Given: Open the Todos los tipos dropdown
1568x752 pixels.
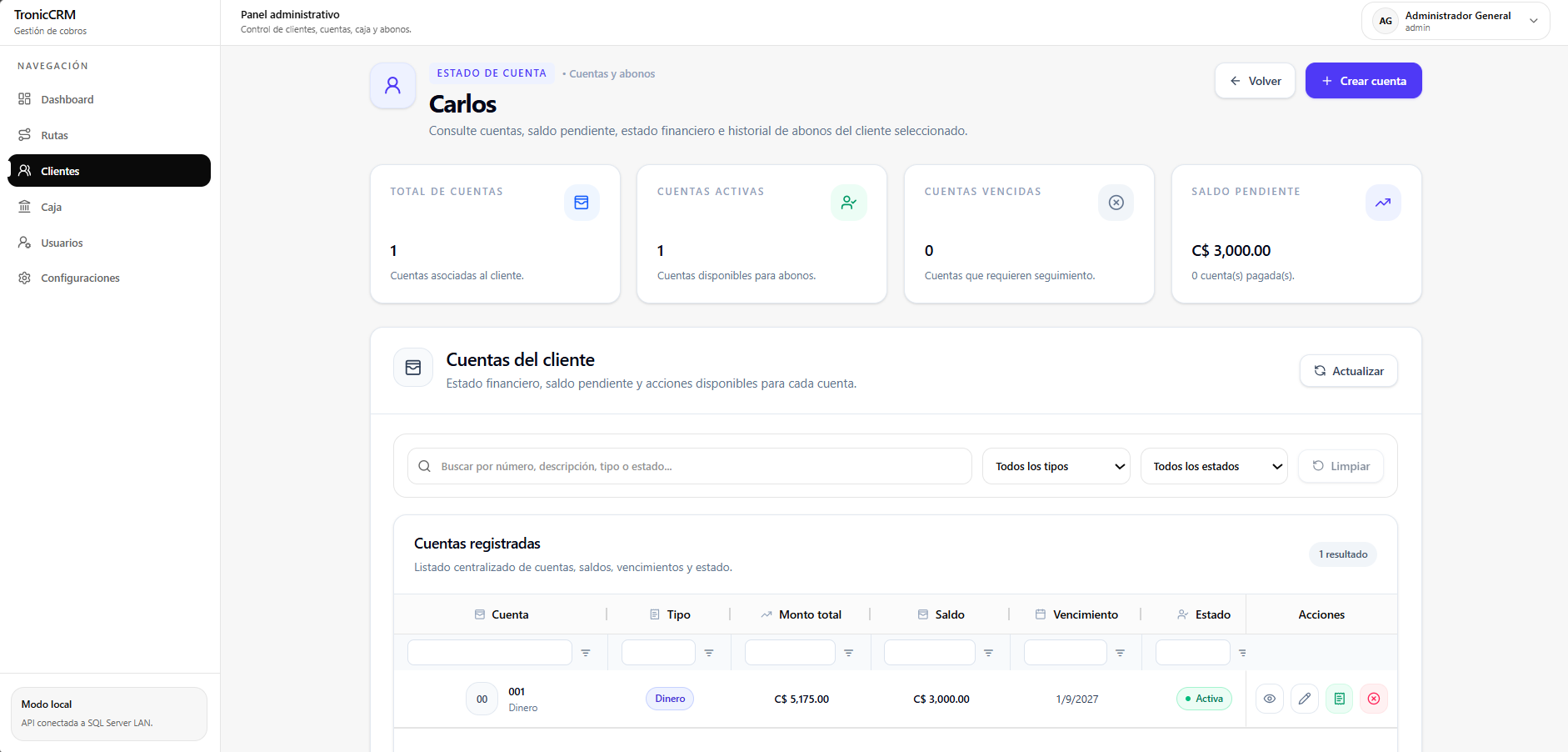Looking at the screenshot, I should click(1056, 466).
